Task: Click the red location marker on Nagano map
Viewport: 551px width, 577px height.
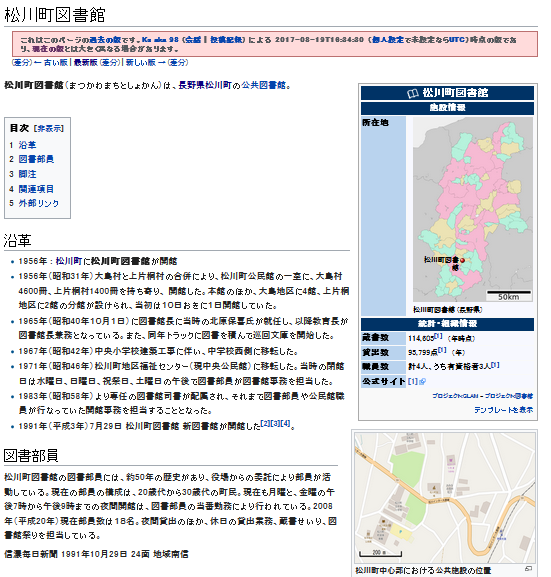Action: pos(462,260)
